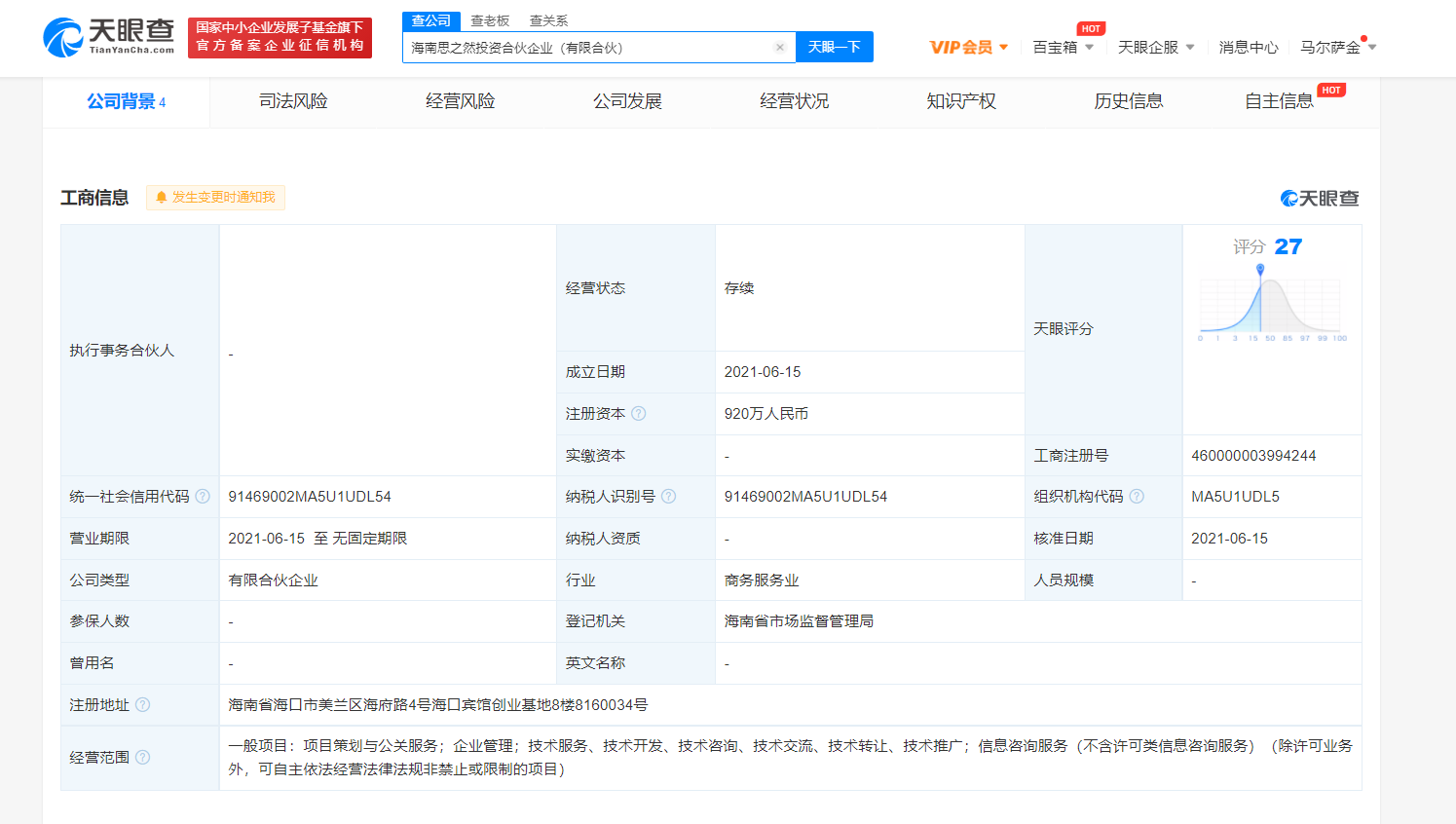Click the 920万人民币 registered capital value
Screen dimensions: 1456x824
766,414
